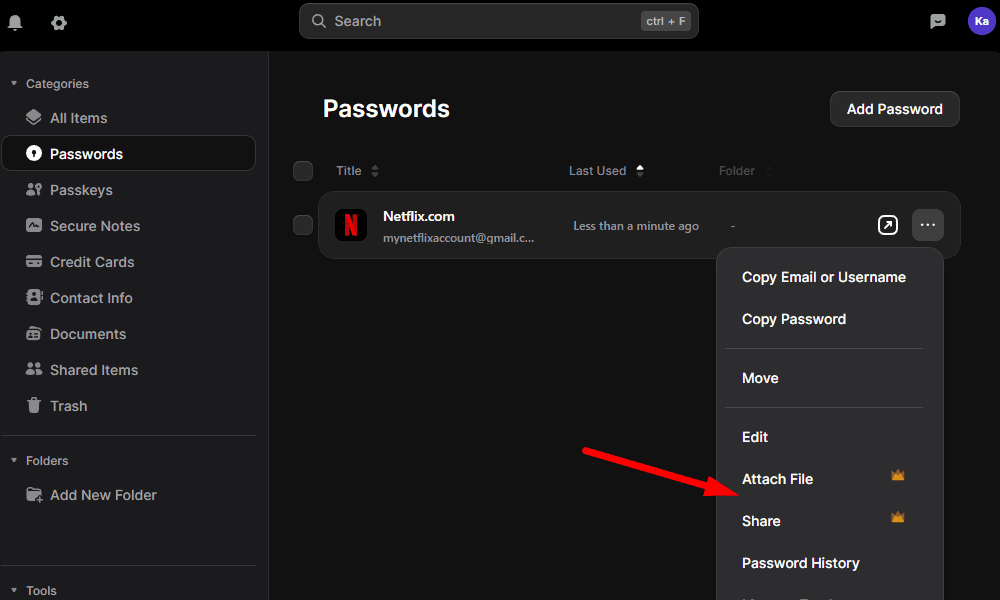
Task: Click the feedback chat bubble icon
Action: 938,21
